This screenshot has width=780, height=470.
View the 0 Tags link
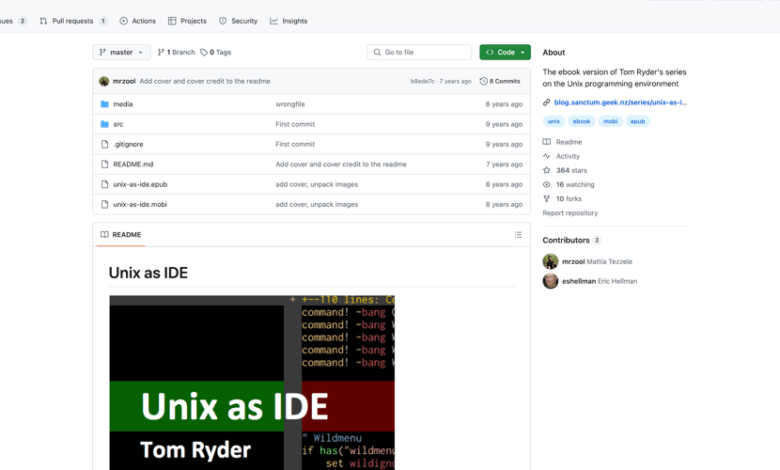215,52
